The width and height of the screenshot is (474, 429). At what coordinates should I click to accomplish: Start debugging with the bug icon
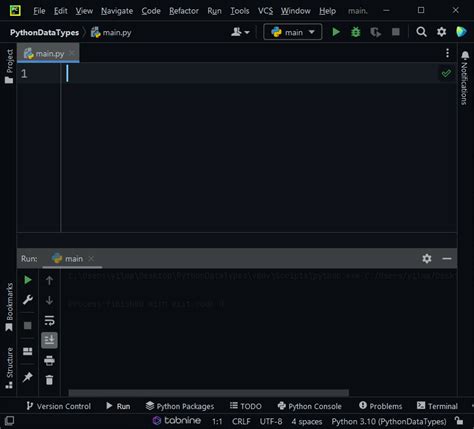356,32
